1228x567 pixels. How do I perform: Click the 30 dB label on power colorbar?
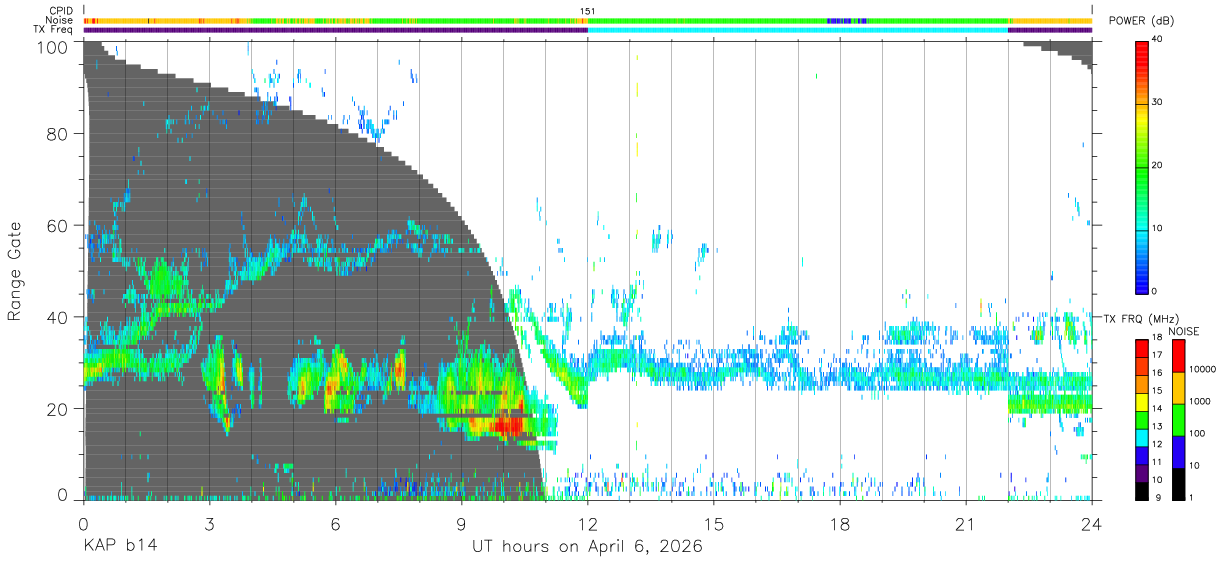1157,102
